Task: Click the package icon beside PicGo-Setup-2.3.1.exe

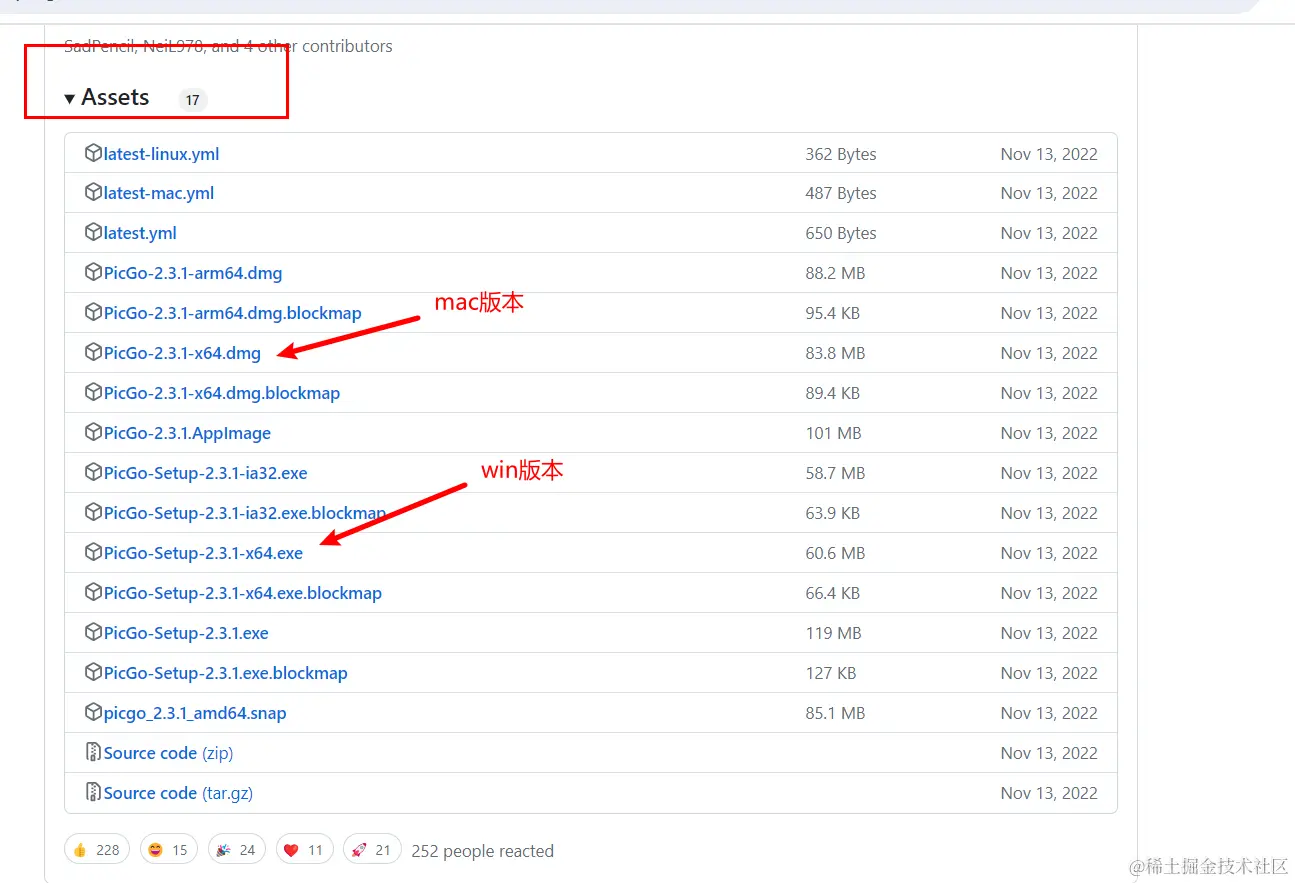Action: tap(93, 633)
